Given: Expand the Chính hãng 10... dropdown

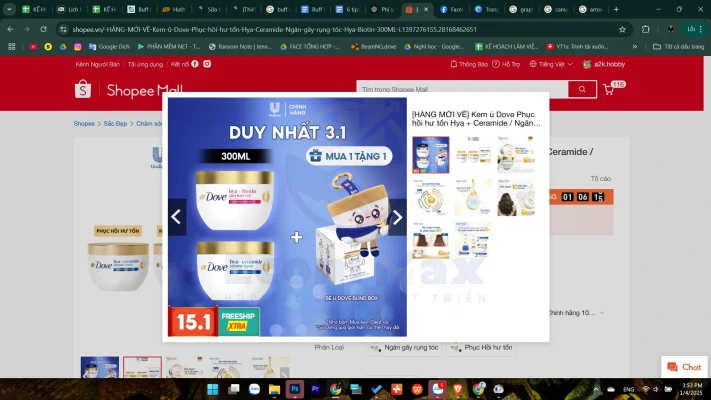Looking at the screenshot, I should pyautogui.click(x=576, y=313).
